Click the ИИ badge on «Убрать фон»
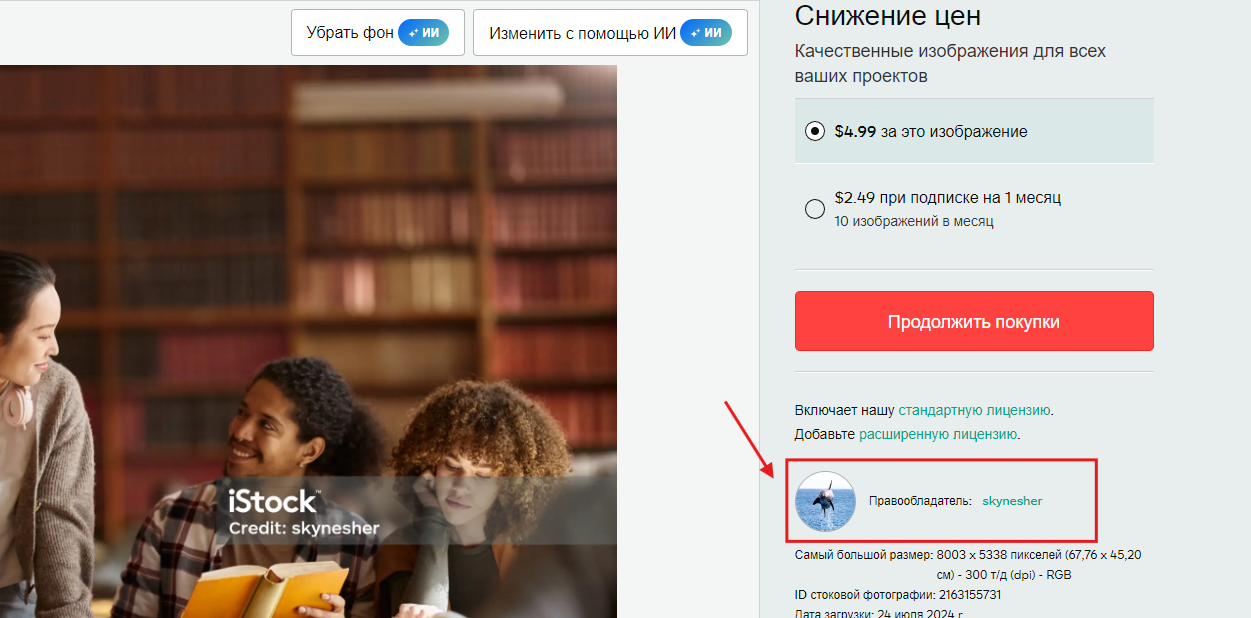1251x618 pixels. click(x=423, y=33)
